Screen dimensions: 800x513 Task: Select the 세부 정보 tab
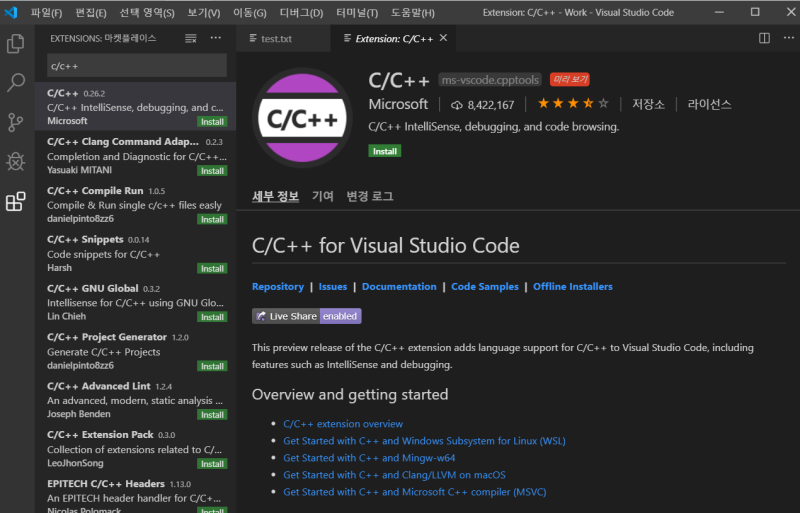(x=275, y=196)
